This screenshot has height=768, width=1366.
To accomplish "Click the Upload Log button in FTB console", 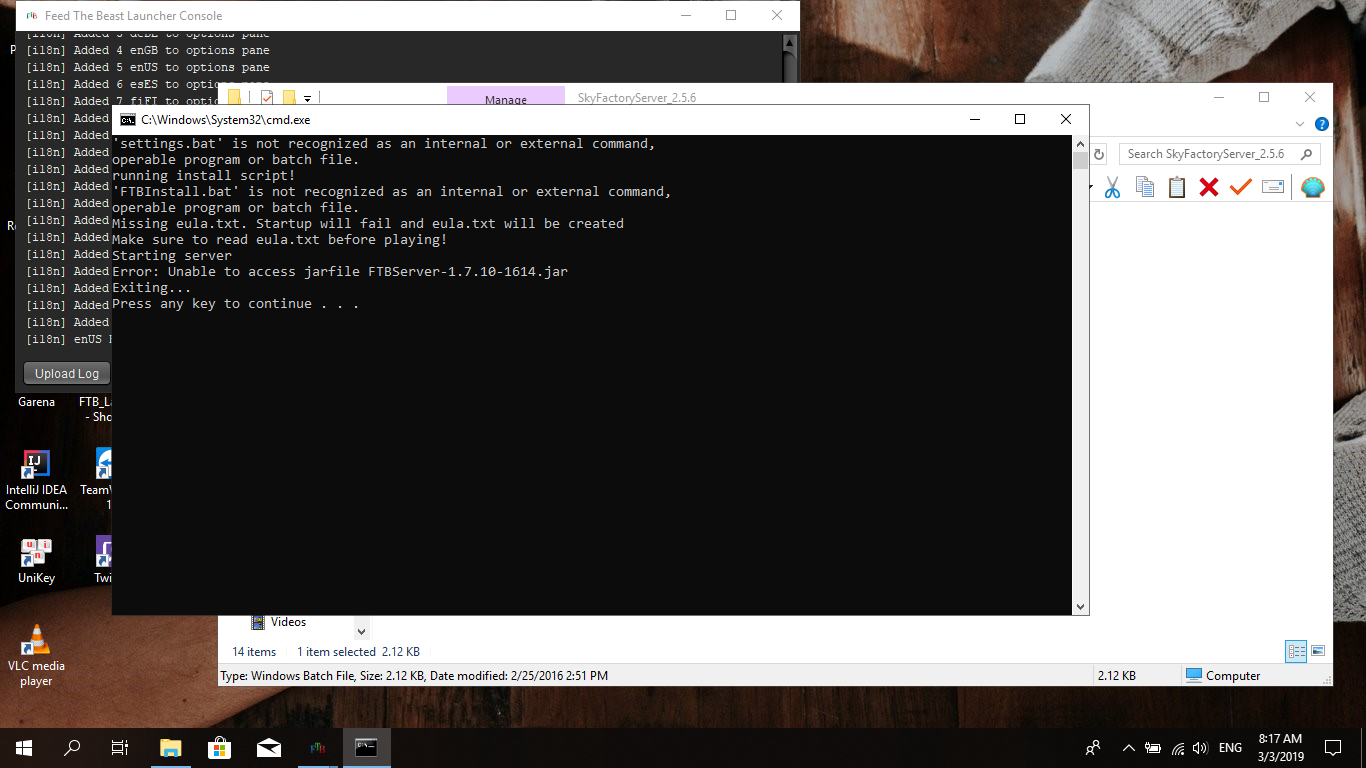I will tap(67, 373).
